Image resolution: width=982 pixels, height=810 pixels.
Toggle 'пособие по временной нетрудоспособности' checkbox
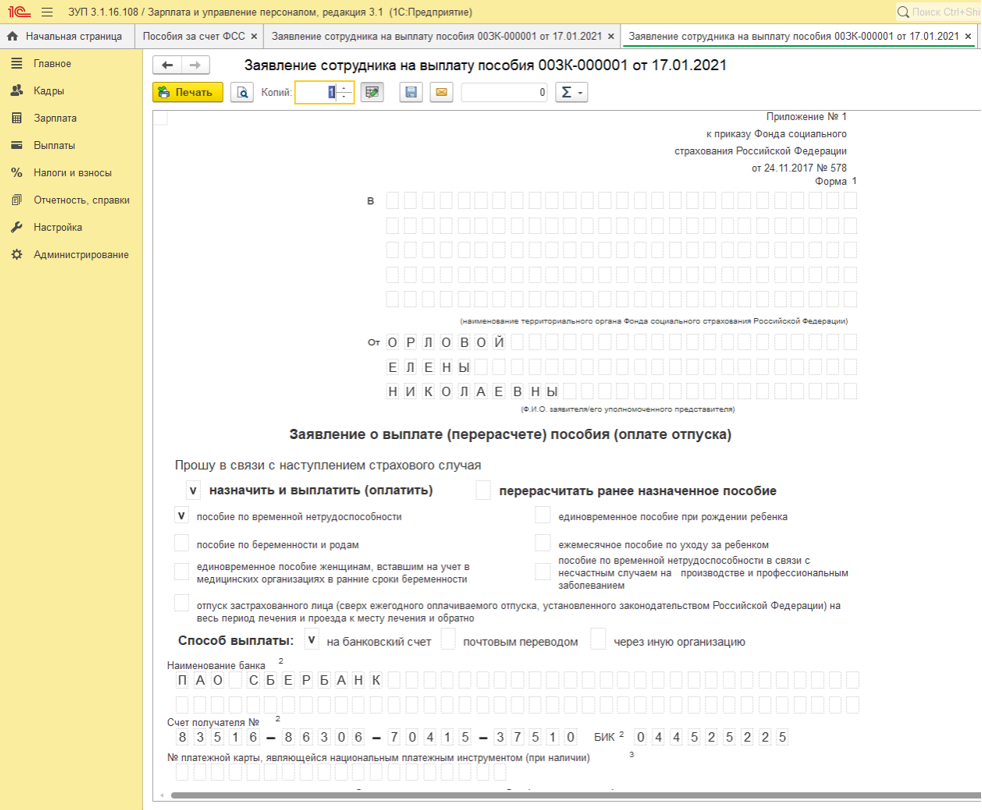[x=182, y=516]
